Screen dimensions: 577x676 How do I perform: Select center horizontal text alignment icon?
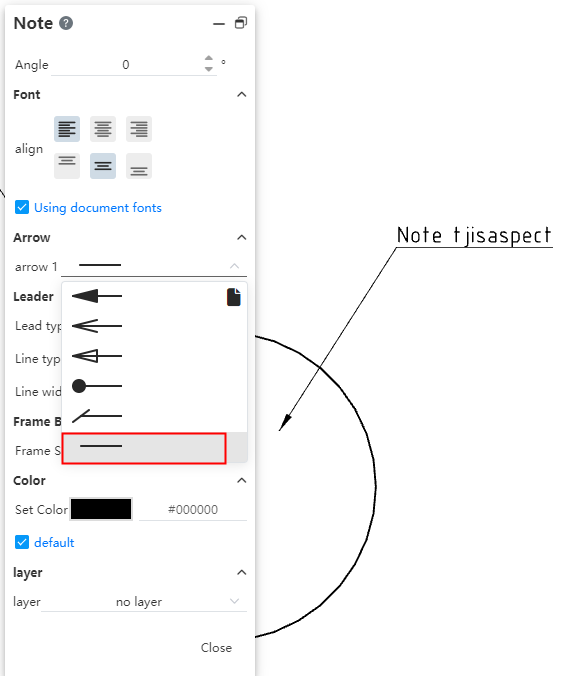click(103, 129)
